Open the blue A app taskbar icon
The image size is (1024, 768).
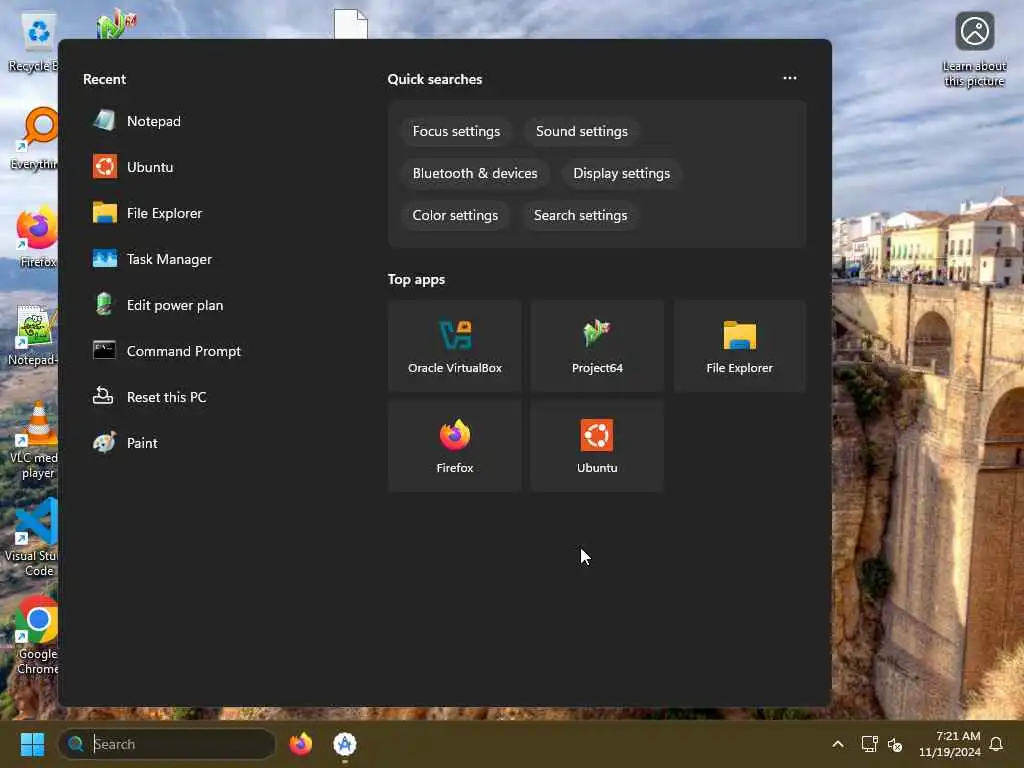click(x=344, y=744)
